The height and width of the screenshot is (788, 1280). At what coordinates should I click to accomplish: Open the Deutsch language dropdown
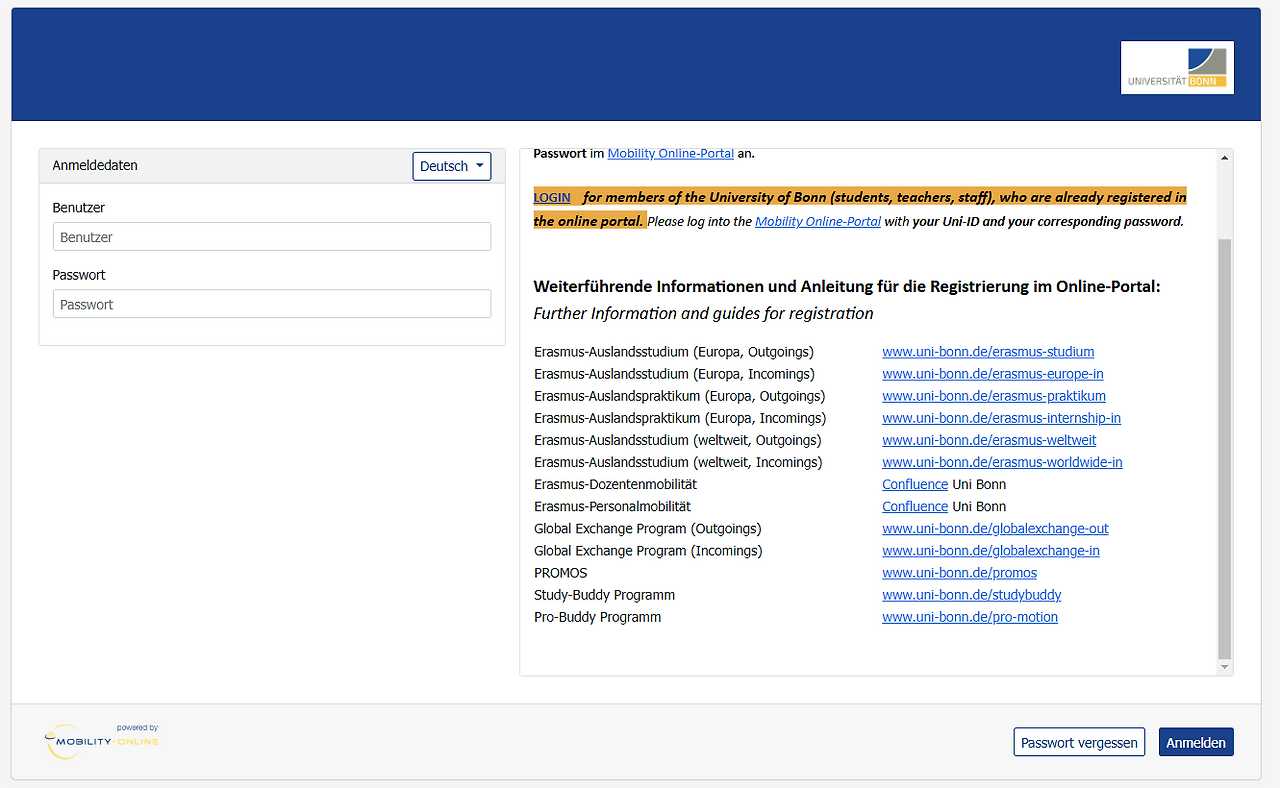pyautogui.click(x=452, y=166)
